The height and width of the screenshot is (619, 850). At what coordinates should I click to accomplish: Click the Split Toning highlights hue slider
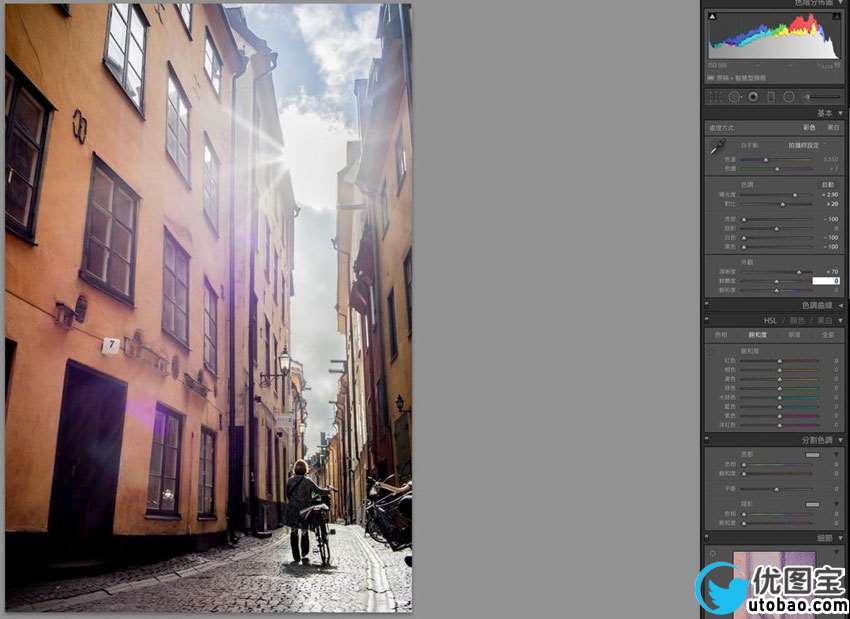[778, 465]
